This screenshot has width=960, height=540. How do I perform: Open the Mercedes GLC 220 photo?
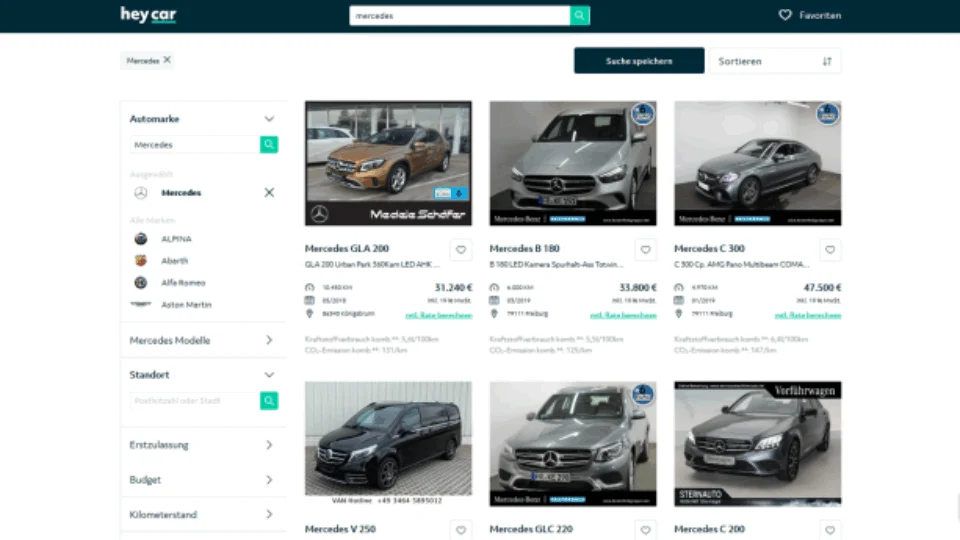(x=573, y=444)
